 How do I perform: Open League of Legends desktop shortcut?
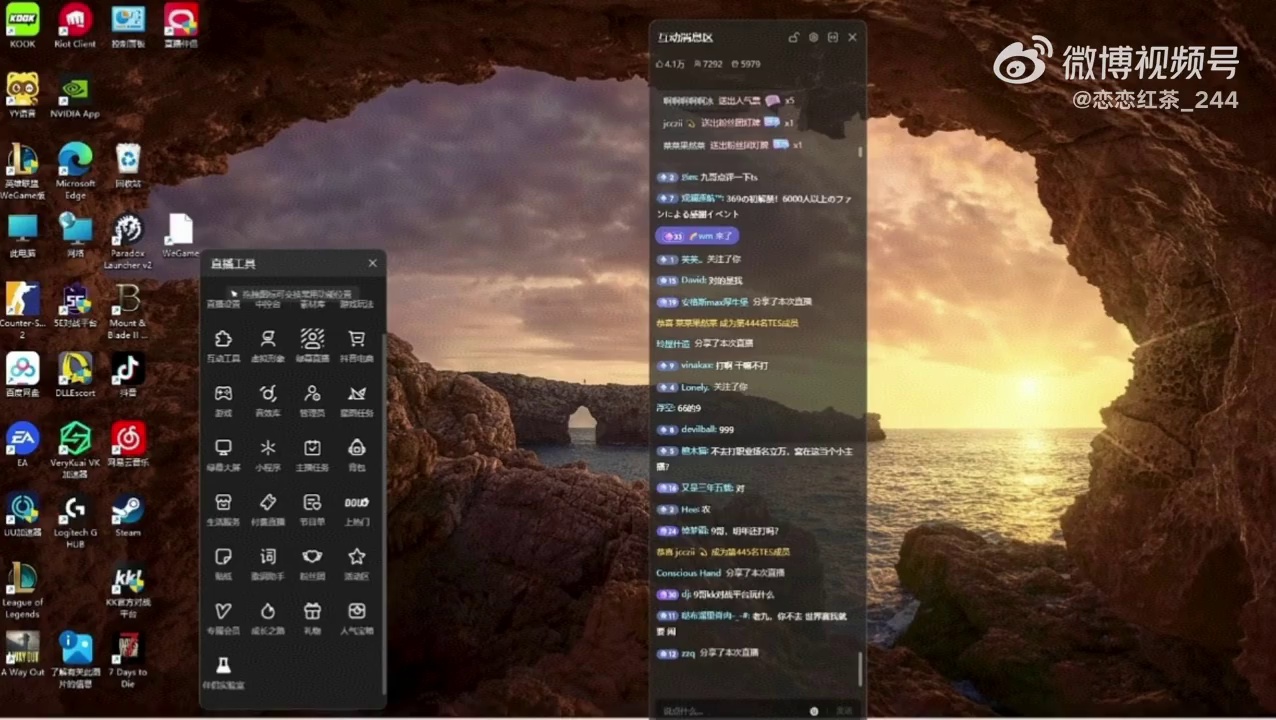pos(22,590)
